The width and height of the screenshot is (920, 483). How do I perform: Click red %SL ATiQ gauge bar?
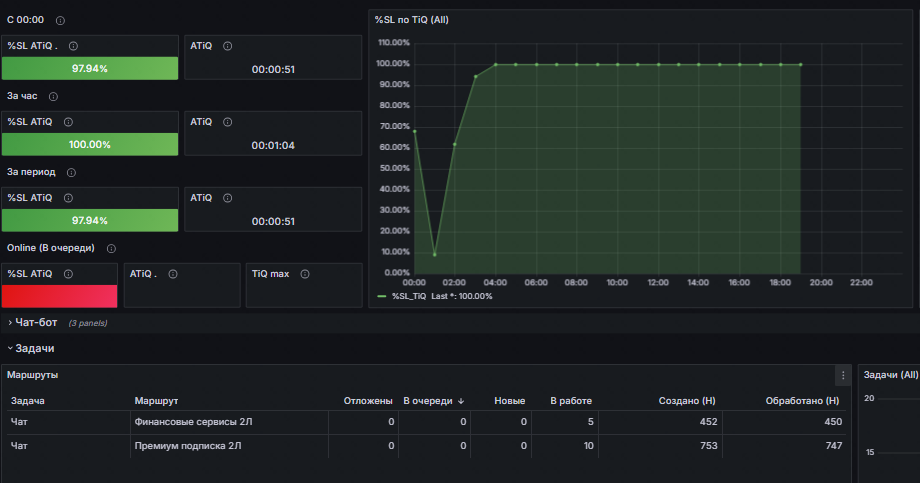[x=59, y=296]
